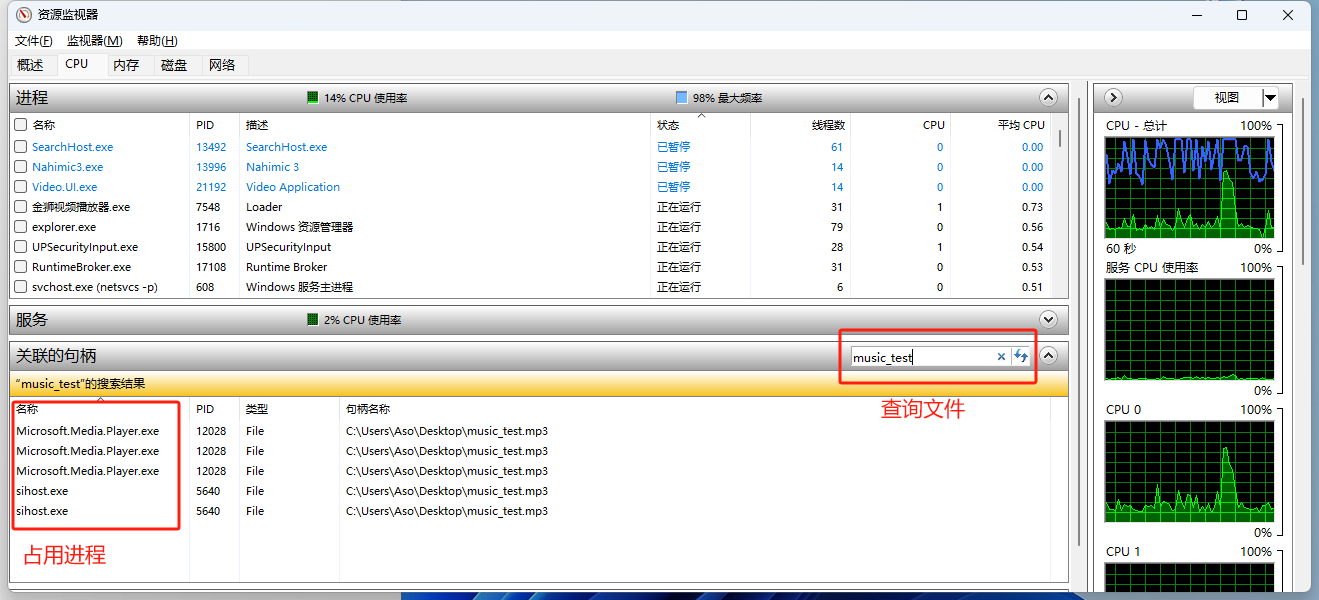
Task: Click the “music_test”的搜索结果 banner
Action: point(538,384)
